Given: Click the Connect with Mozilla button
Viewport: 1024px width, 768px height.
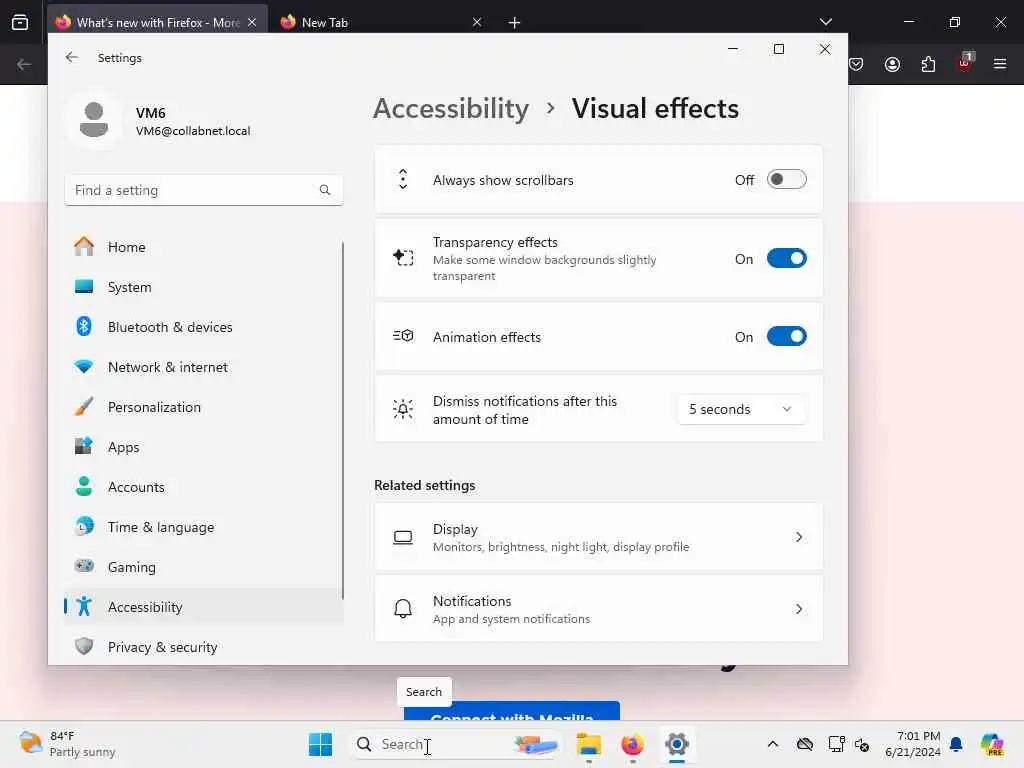Looking at the screenshot, I should [x=512, y=711].
